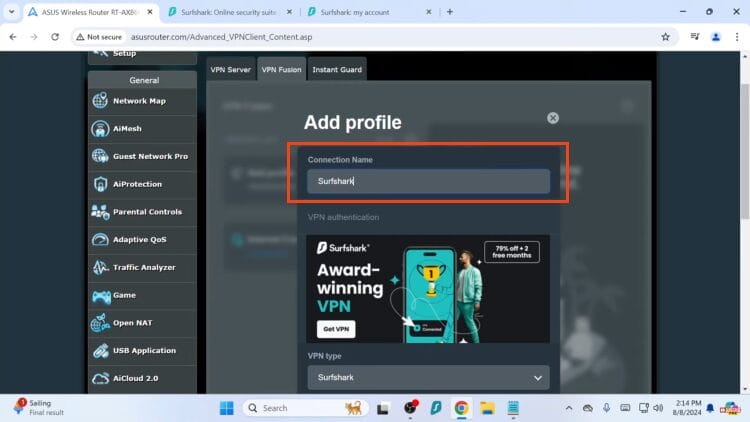
Task: Click taskbar microphone icon
Action: tap(606, 408)
